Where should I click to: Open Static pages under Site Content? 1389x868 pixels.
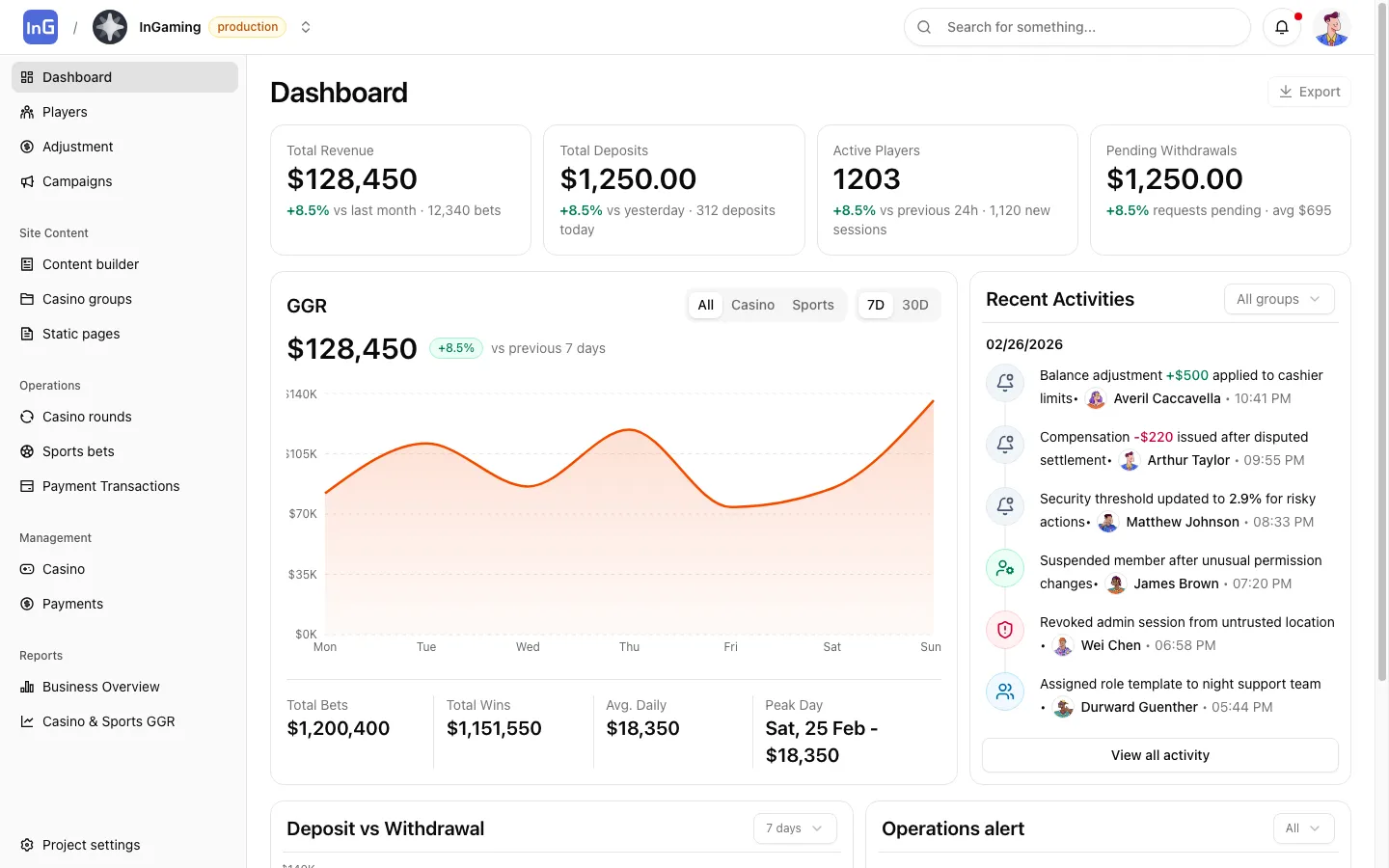[80, 334]
